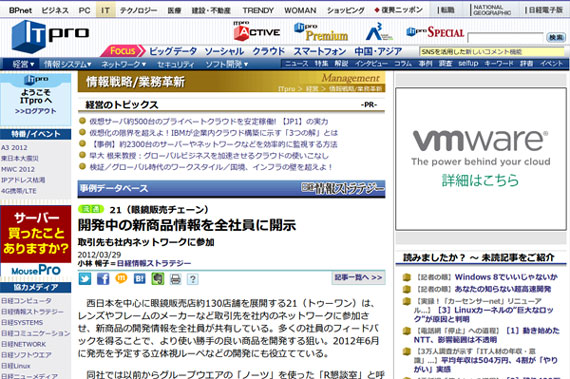Open the question mark help icon
This screenshot has height=379, width=570.
coord(193,279)
